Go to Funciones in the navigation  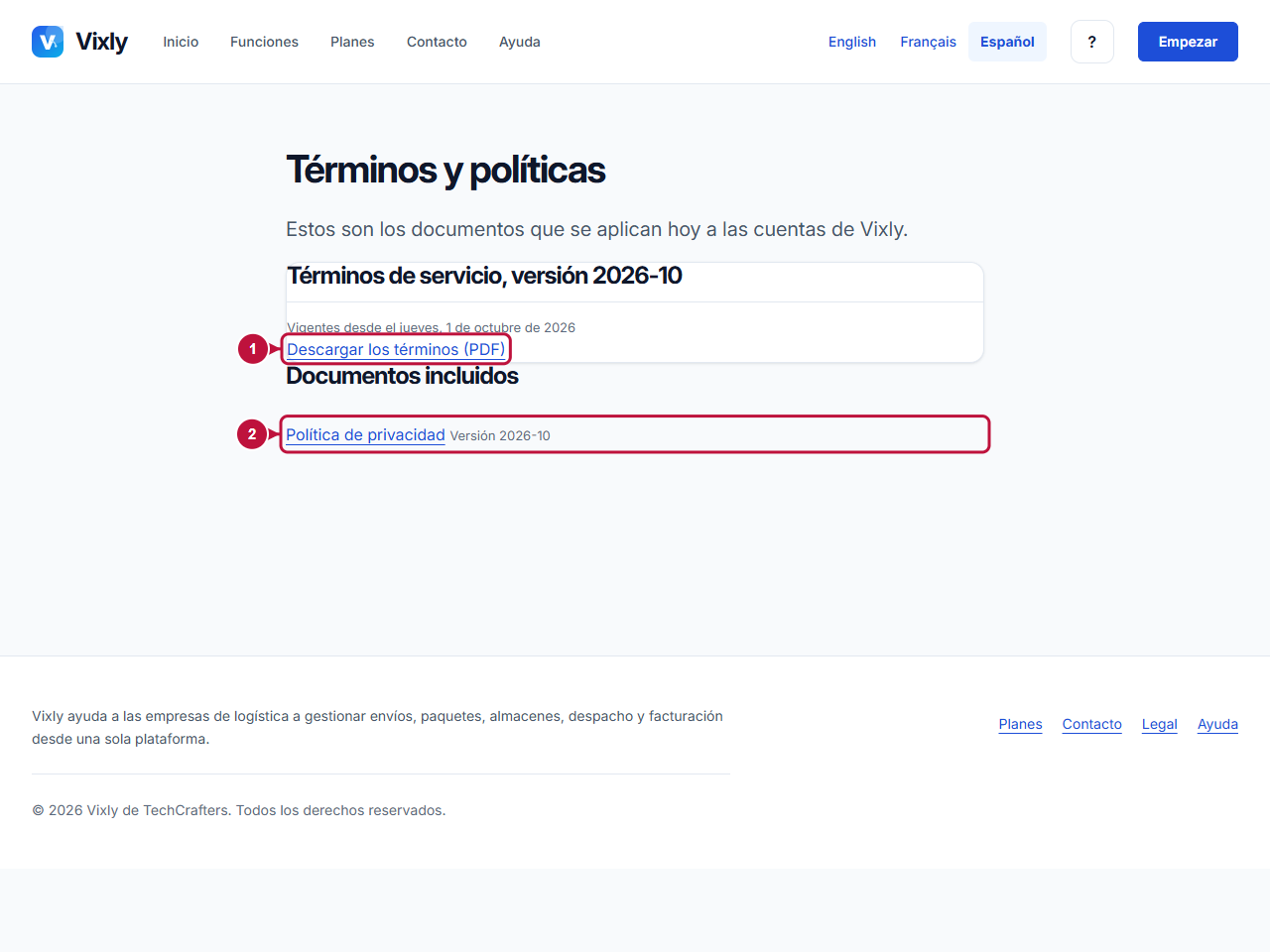(x=264, y=42)
